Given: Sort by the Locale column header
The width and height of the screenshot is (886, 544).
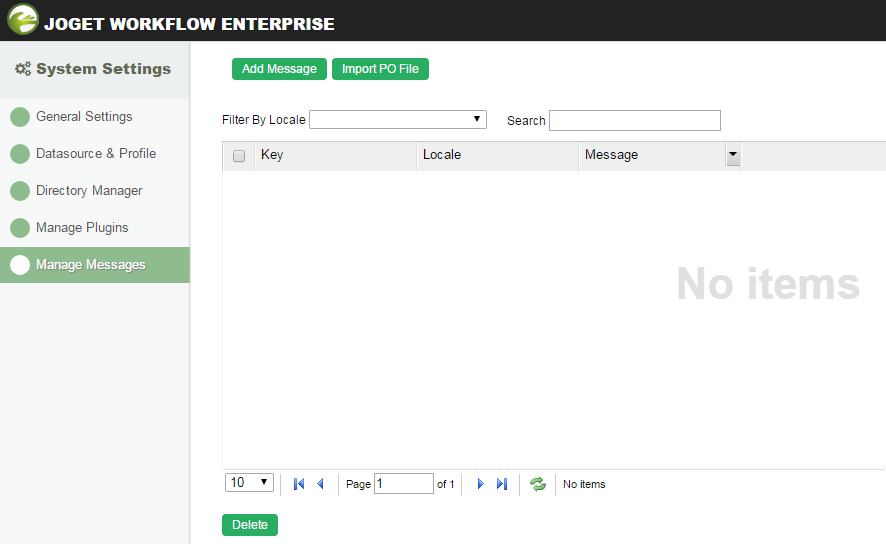Looking at the screenshot, I should point(498,155).
